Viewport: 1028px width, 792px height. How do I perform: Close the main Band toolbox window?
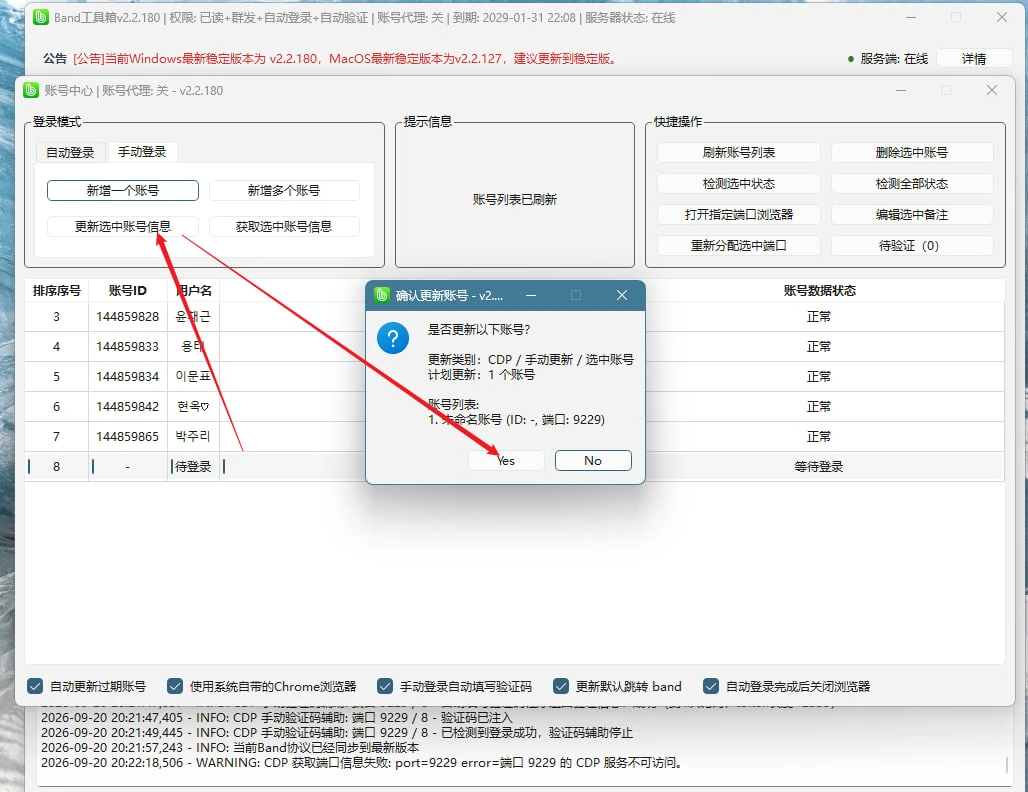[x=1002, y=17]
